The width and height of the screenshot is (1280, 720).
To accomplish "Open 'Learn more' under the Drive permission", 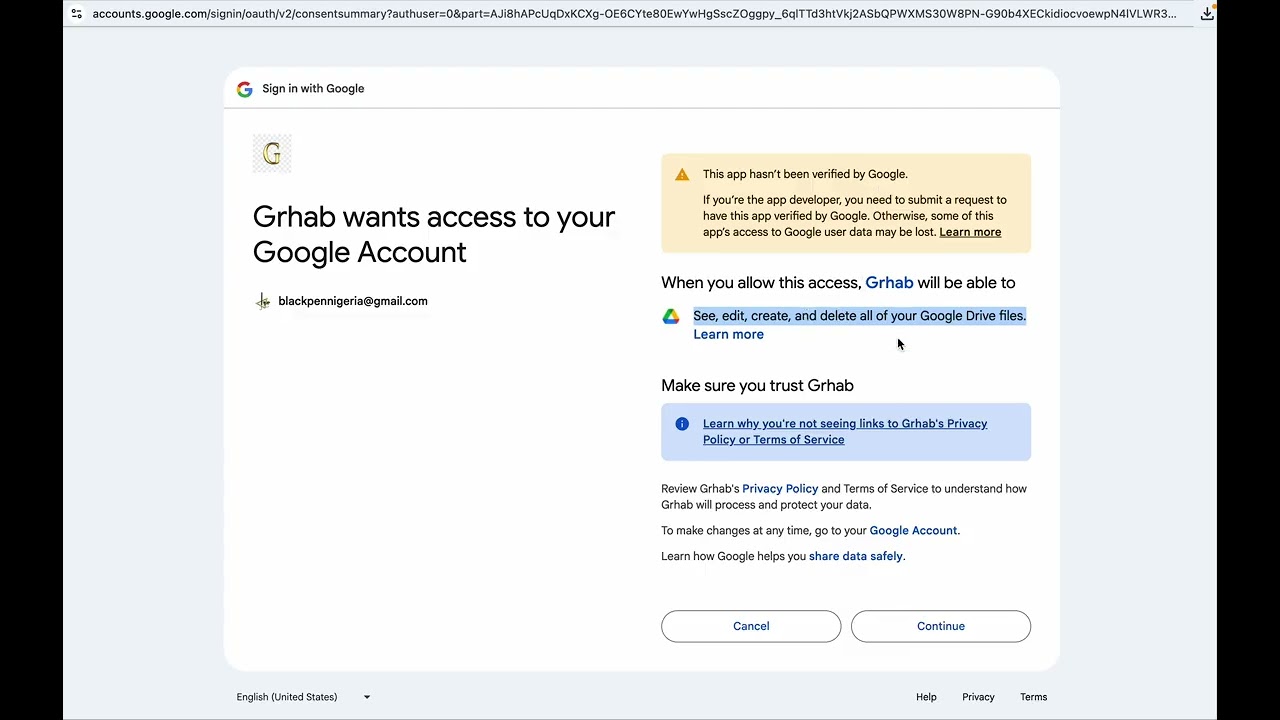I will click(x=728, y=334).
